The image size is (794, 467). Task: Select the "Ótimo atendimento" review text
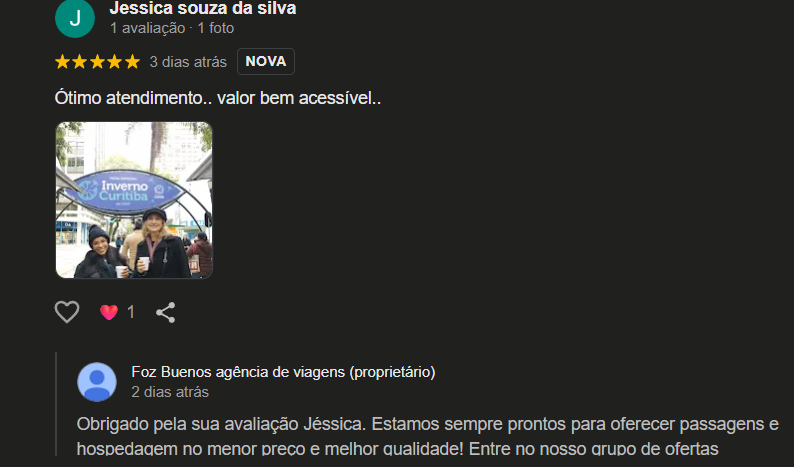pyautogui.click(x=218, y=98)
